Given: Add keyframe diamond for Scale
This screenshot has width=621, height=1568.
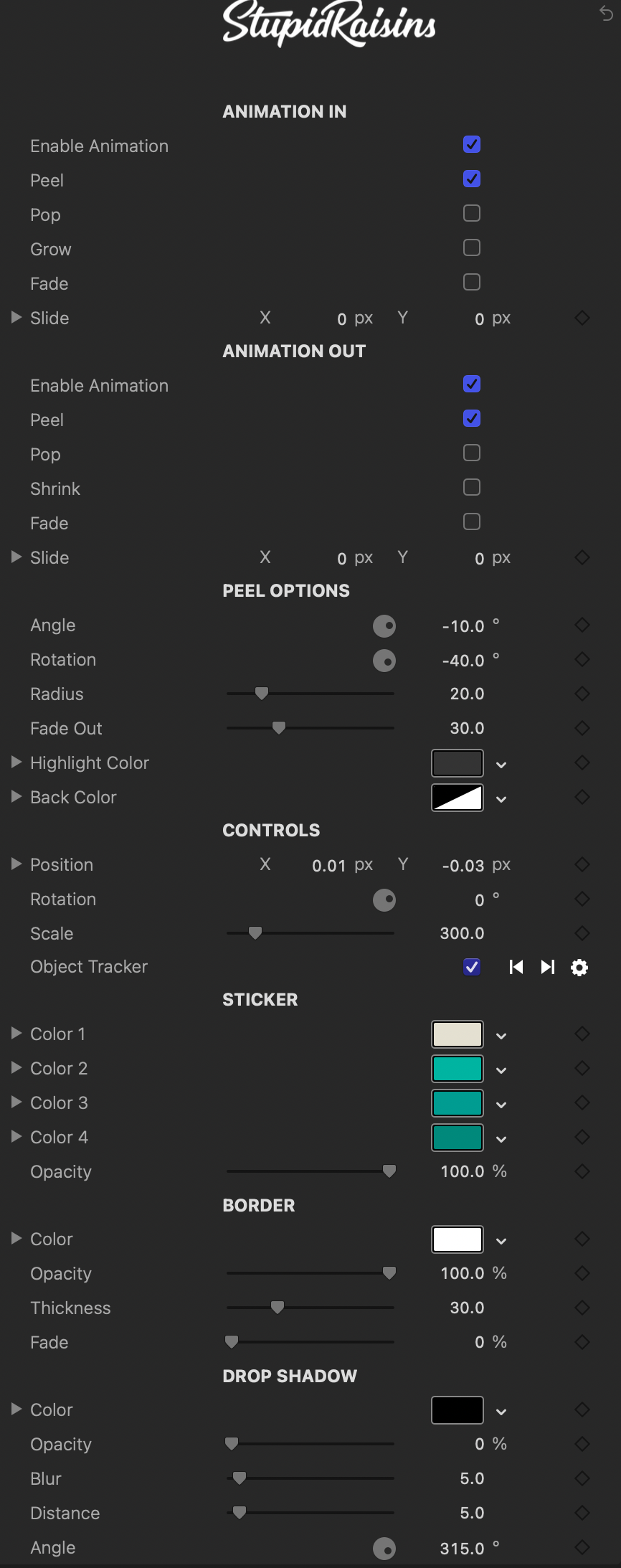Looking at the screenshot, I should coord(582,933).
